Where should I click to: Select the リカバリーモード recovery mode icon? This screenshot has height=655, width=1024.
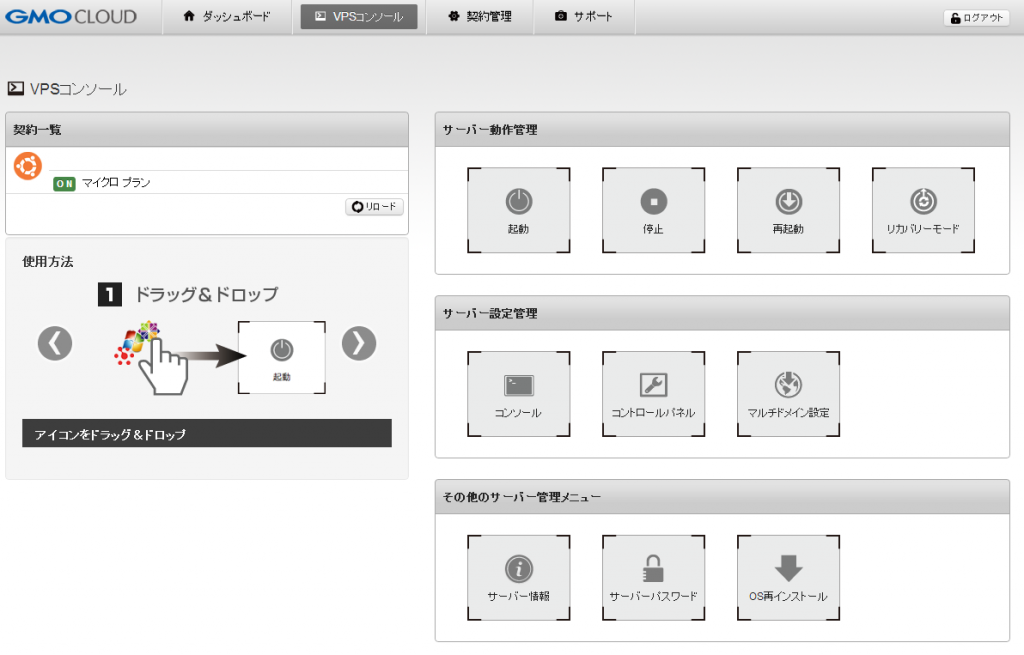coord(923,210)
